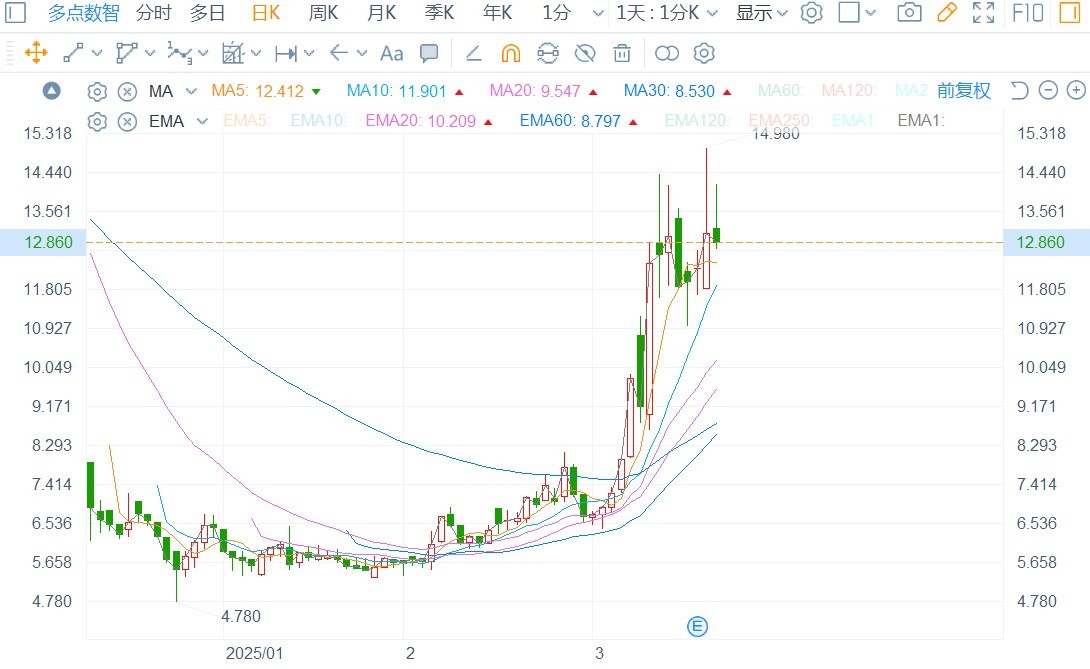Delete drawings with the trash icon
The height and width of the screenshot is (669, 1090).
click(x=622, y=53)
